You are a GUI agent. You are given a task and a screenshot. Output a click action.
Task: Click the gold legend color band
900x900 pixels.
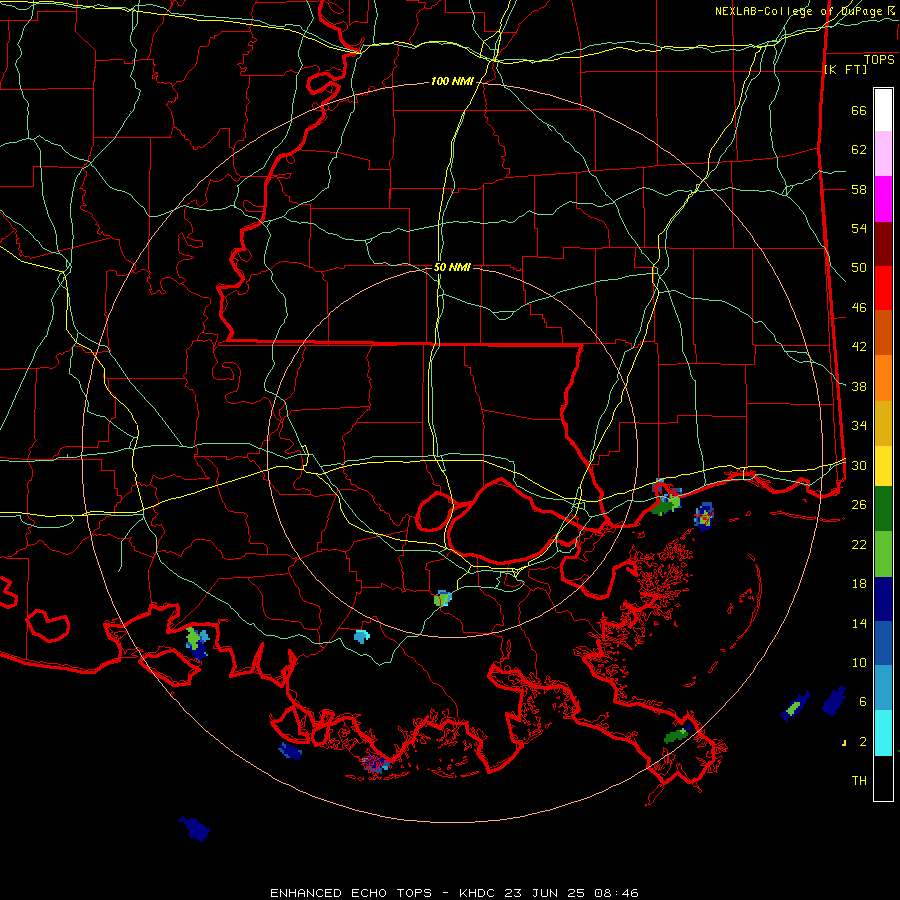[x=883, y=423]
